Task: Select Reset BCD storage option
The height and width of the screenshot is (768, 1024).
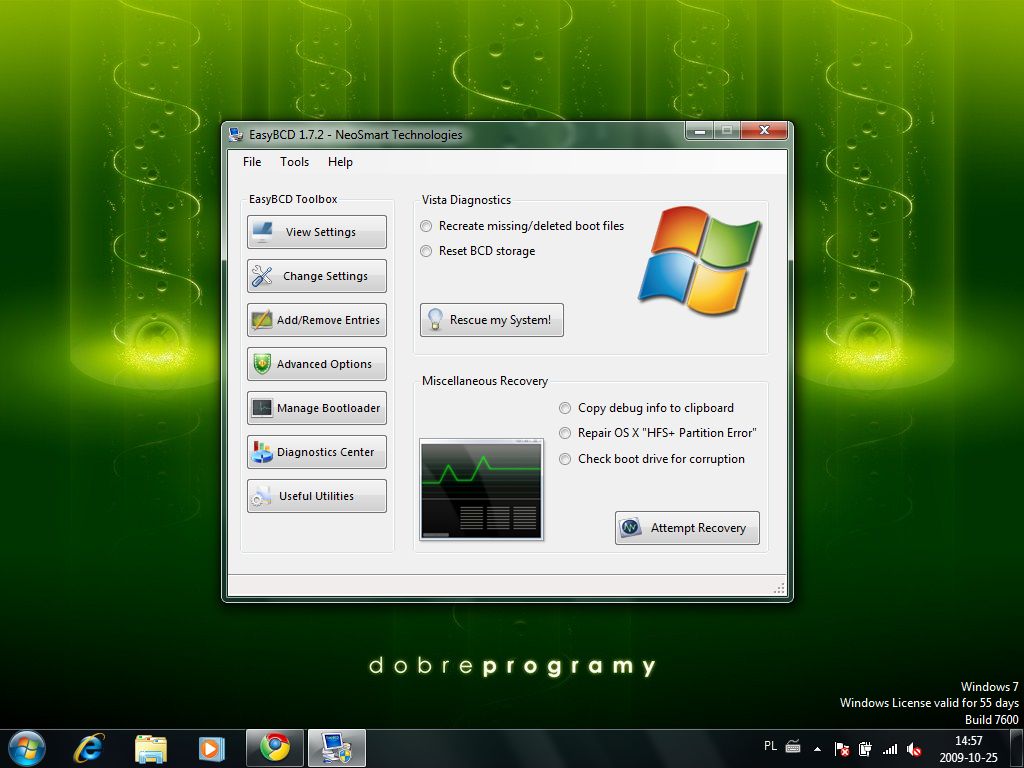Action: coord(427,251)
